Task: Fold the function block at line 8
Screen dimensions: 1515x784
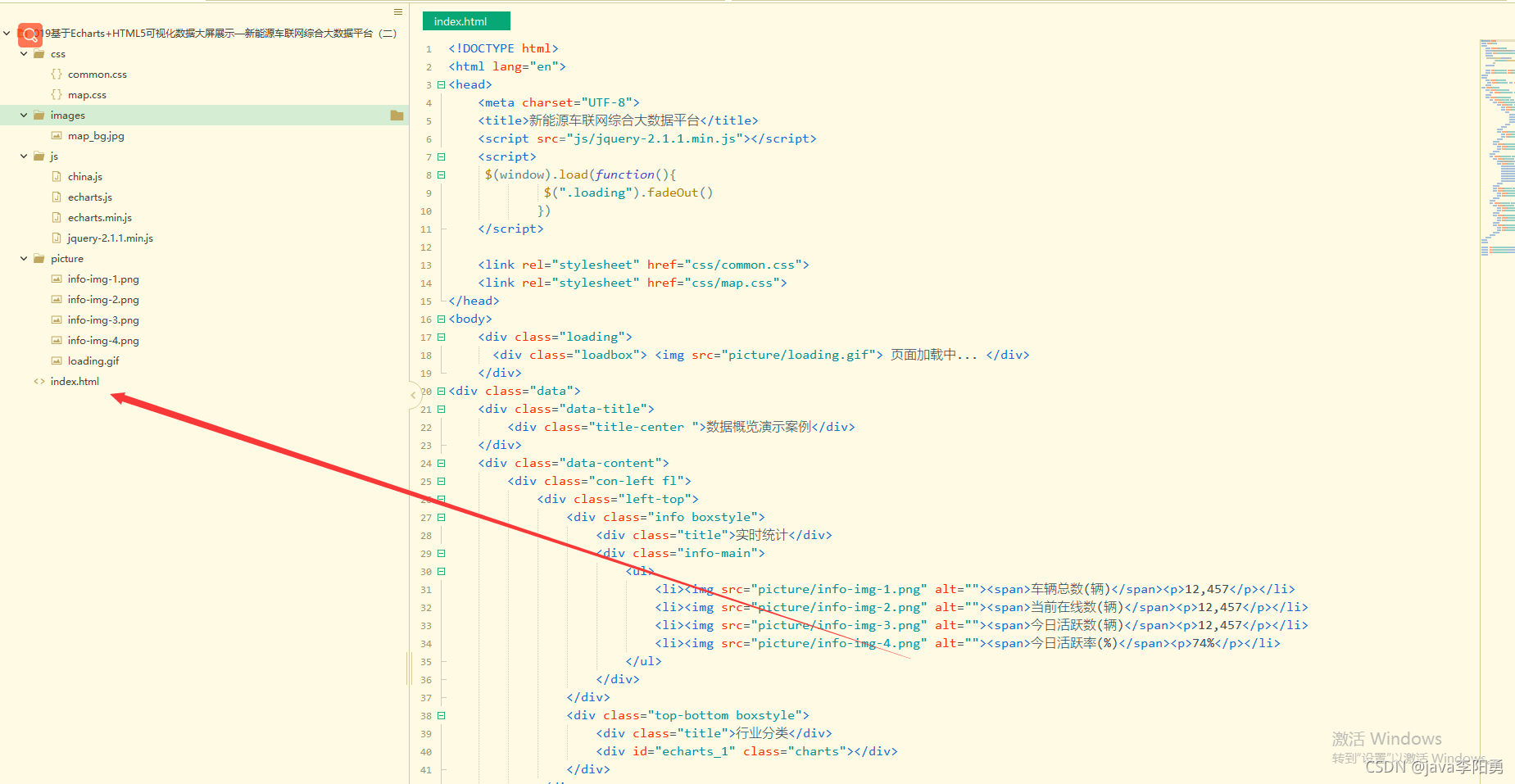Action: 442,174
